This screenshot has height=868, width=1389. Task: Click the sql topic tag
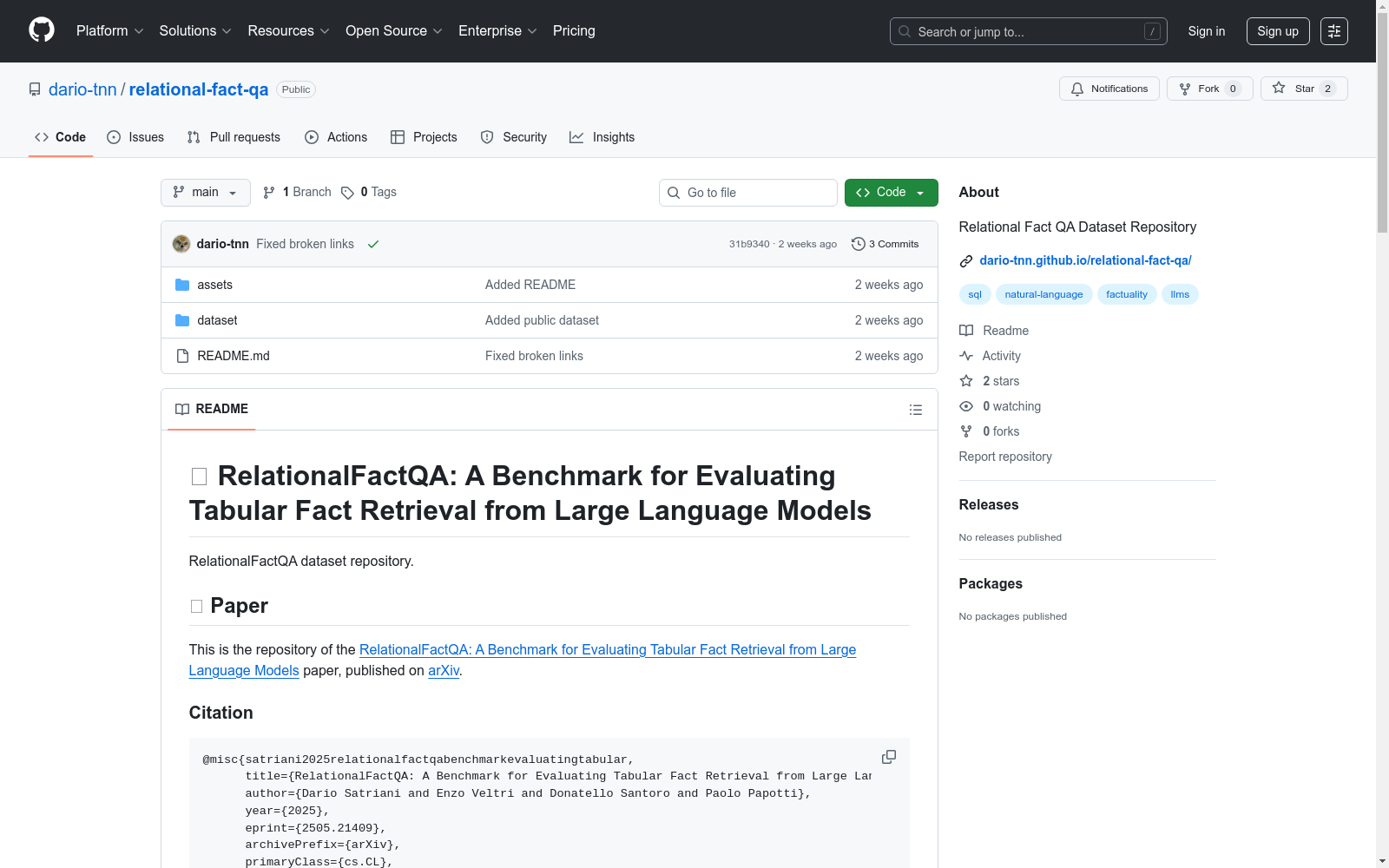pos(975,294)
